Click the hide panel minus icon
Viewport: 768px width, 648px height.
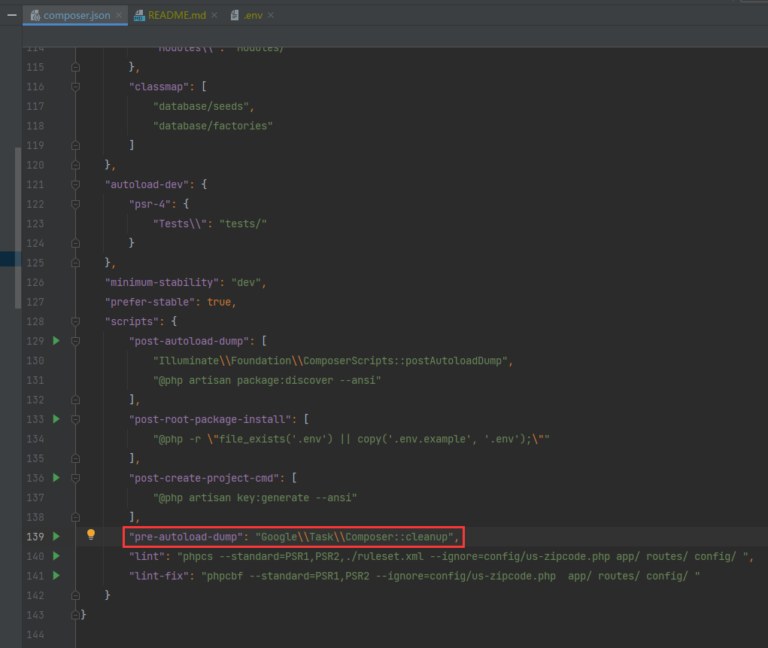point(12,15)
